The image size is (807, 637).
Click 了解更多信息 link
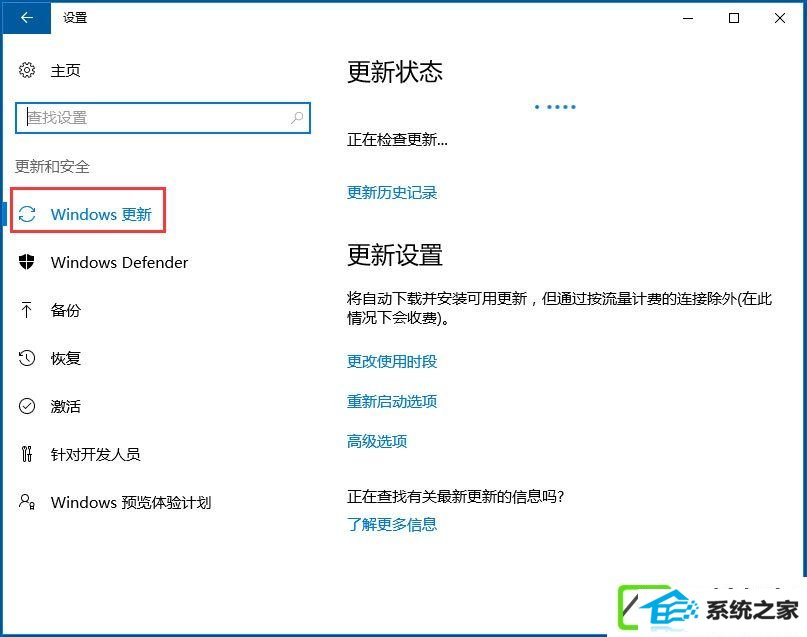point(392,525)
